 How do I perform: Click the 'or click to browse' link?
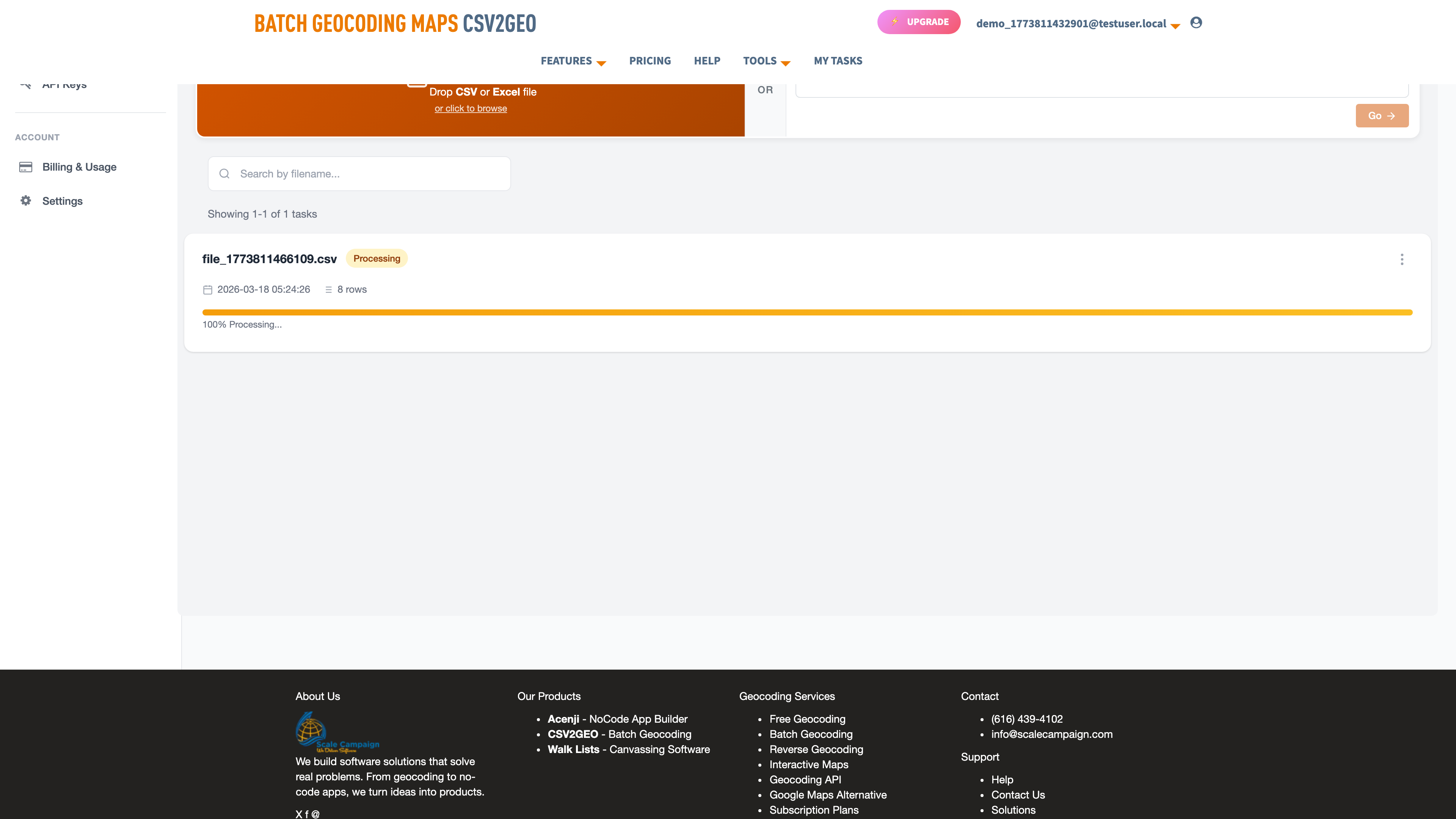pyautogui.click(x=470, y=108)
